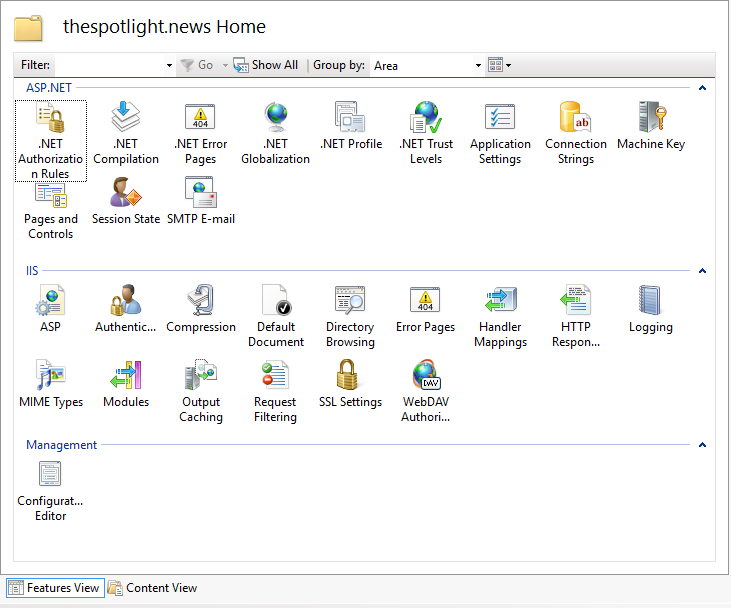
Task: Open .NET Globalization feature
Action: 276,133
